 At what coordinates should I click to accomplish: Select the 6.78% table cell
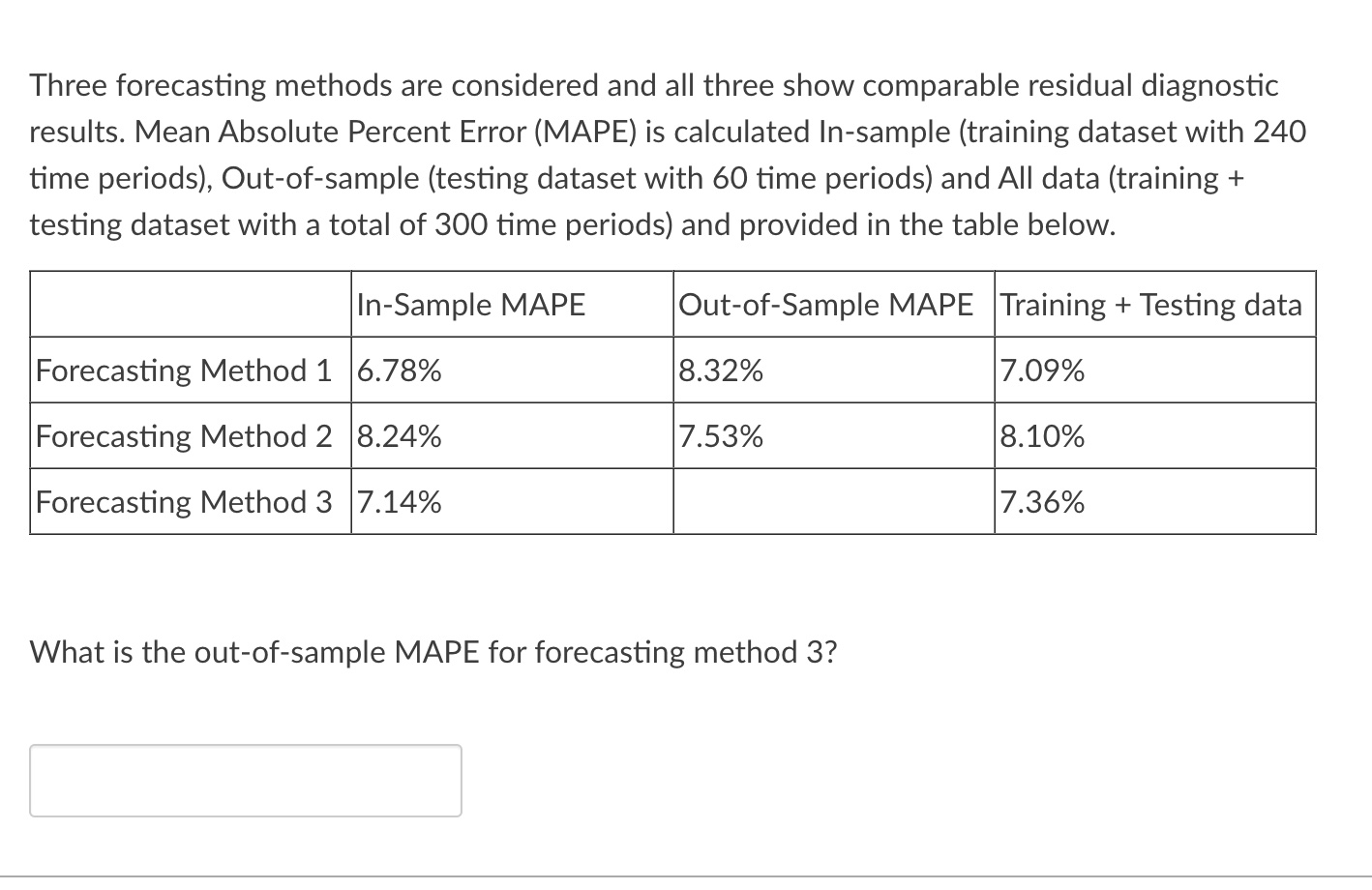point(399,370)
